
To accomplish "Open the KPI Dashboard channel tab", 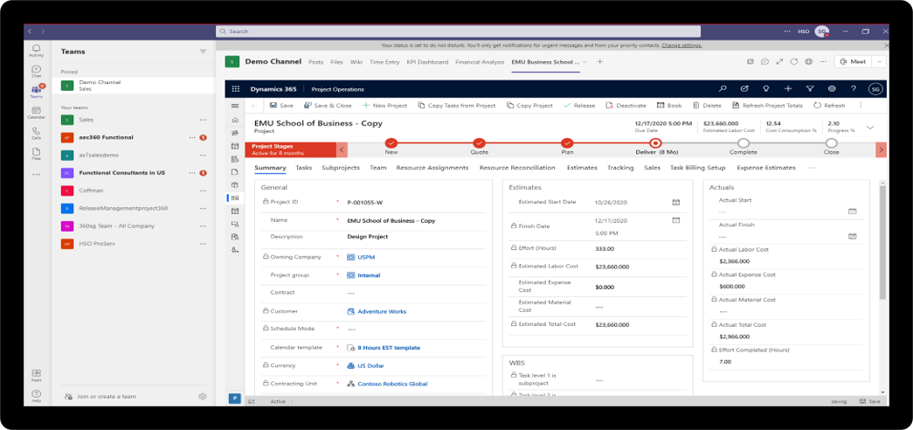I will tap(427, 62).
